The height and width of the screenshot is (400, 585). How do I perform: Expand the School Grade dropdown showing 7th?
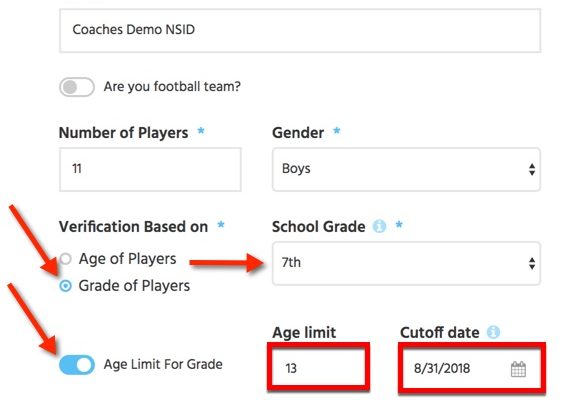click(406, 263)
